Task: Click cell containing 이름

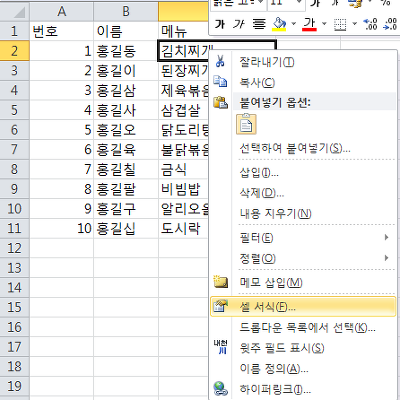Action: click(126, 31)
